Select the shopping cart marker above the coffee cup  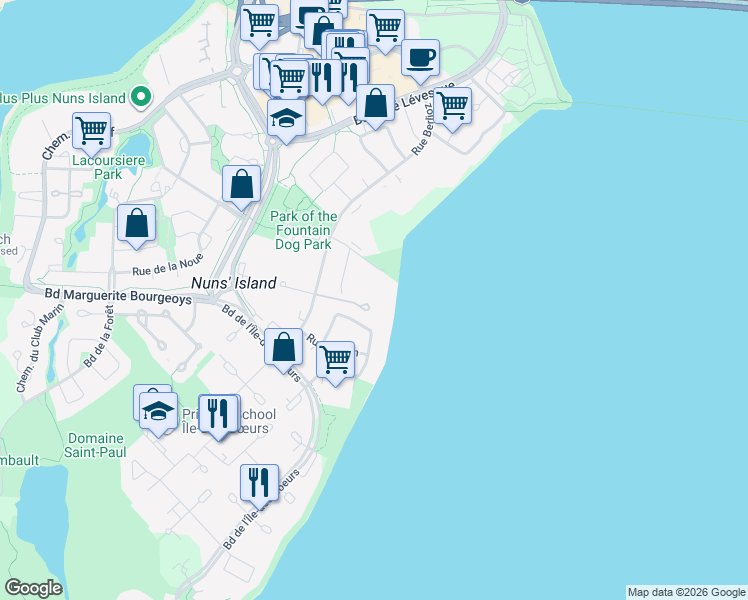(x=385, y=28)
